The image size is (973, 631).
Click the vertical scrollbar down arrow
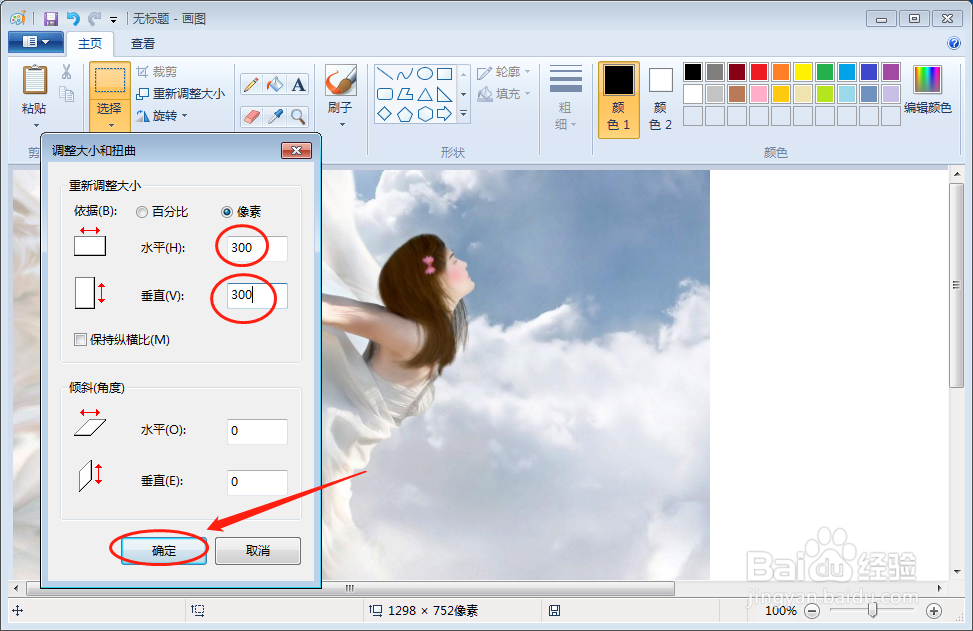coord(957,571)
